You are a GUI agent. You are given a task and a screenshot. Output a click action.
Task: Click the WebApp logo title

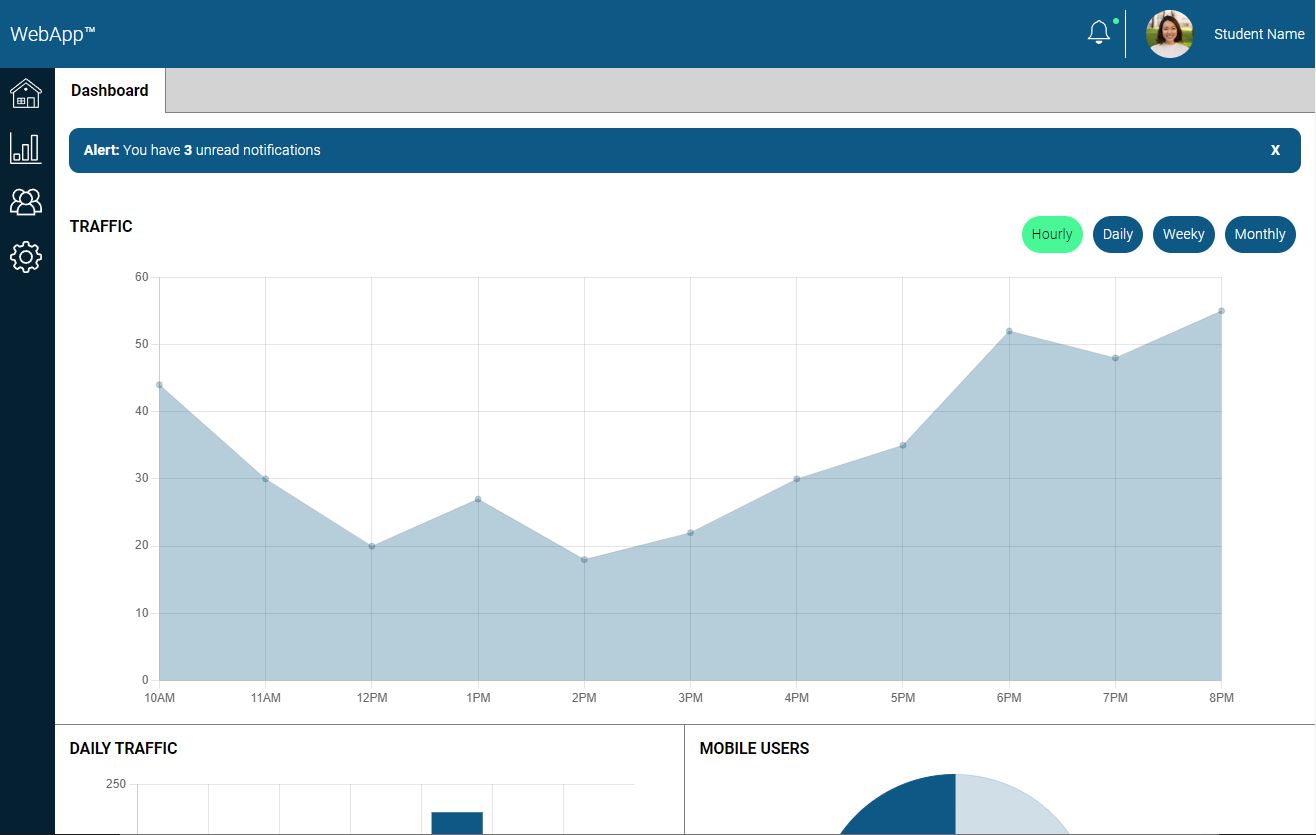53,34
